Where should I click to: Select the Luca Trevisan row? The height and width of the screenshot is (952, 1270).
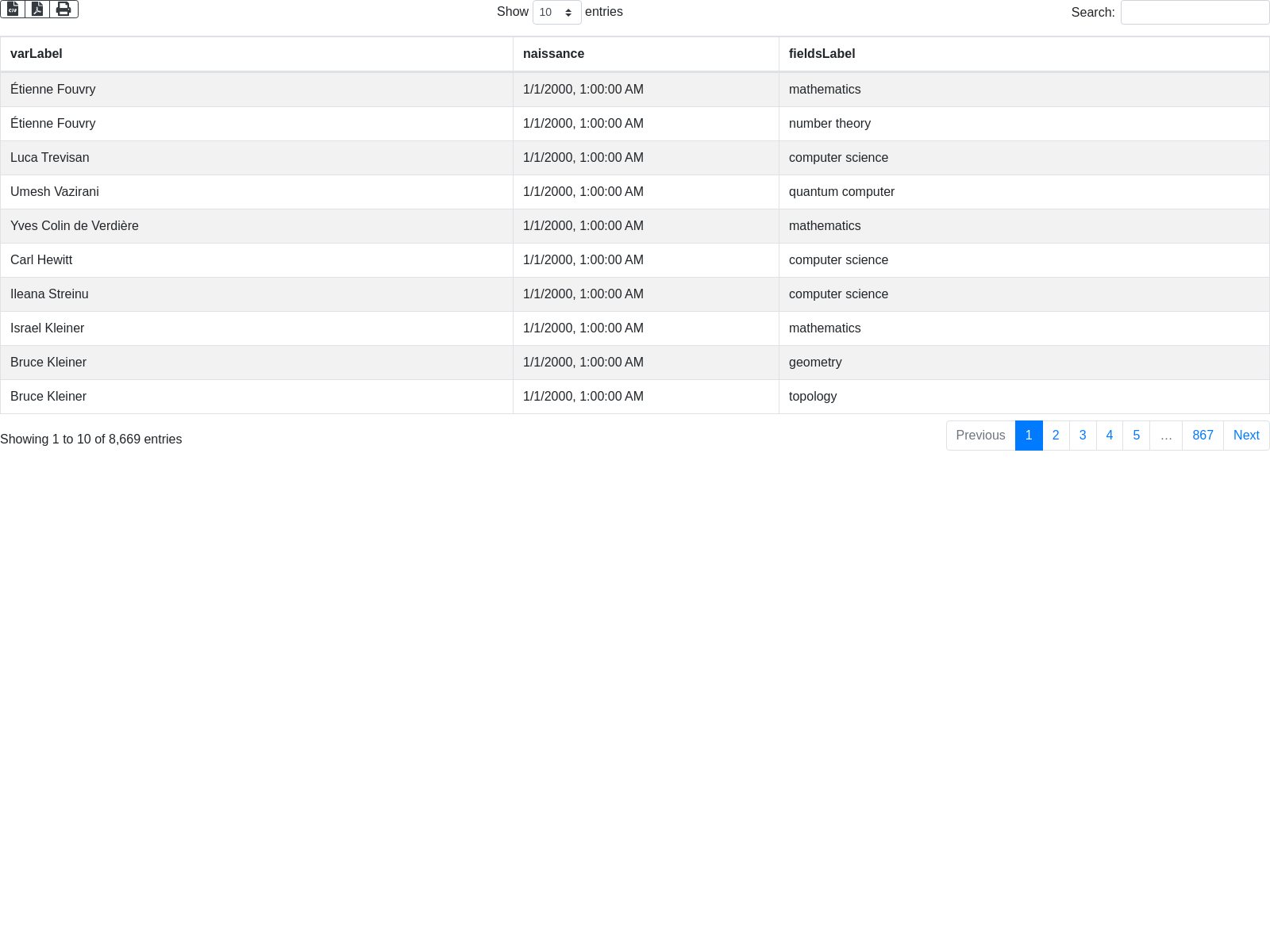point(50,158)
